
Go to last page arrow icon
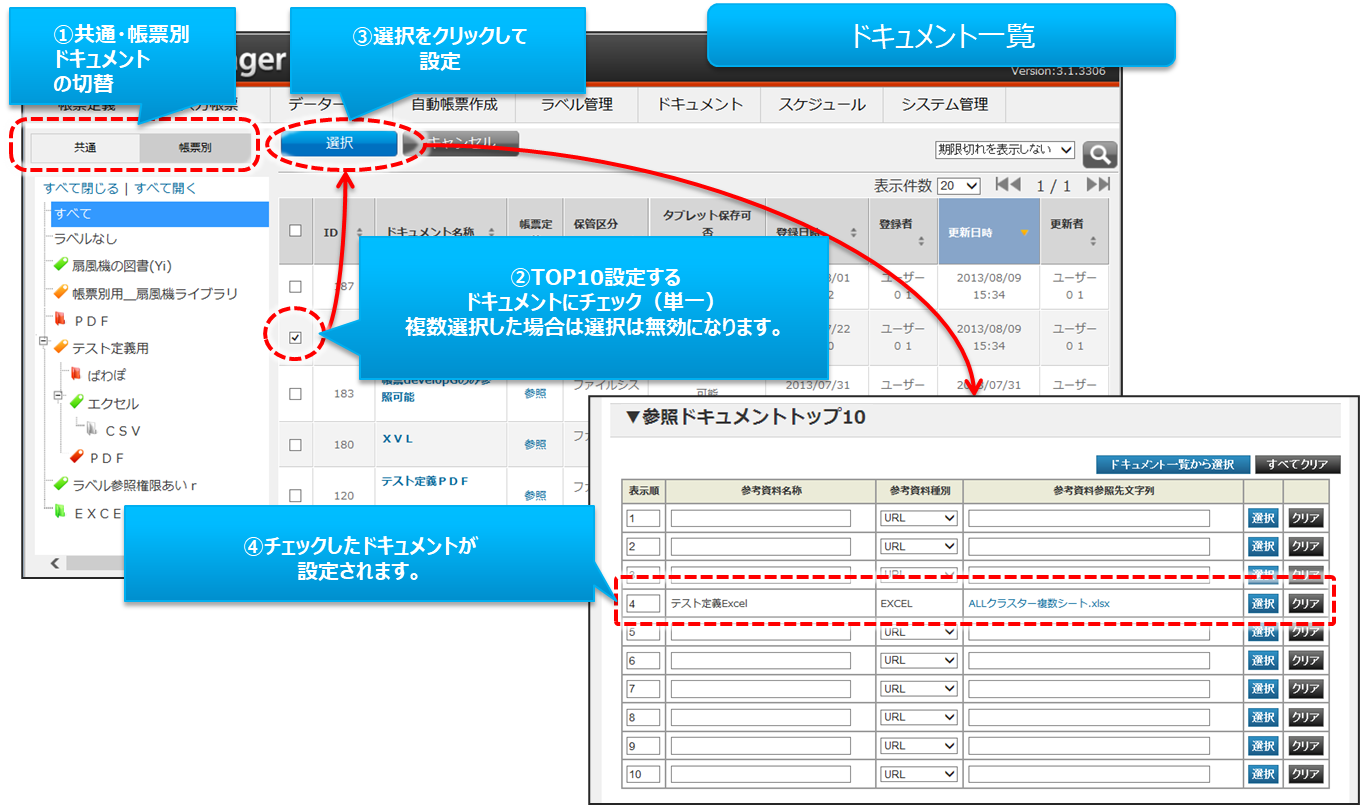[x=1098, y=185]
